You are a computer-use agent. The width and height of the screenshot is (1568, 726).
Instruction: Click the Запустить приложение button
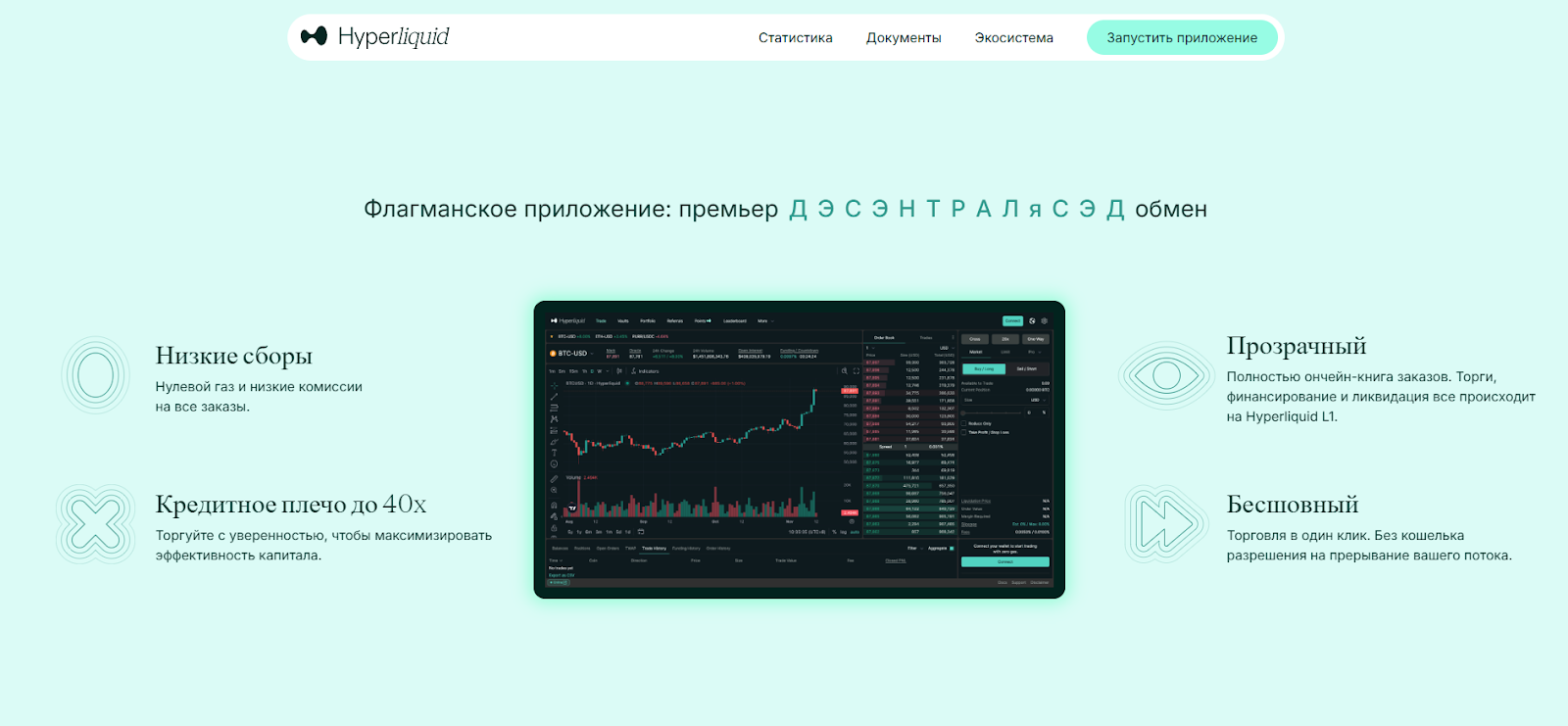1182,37
